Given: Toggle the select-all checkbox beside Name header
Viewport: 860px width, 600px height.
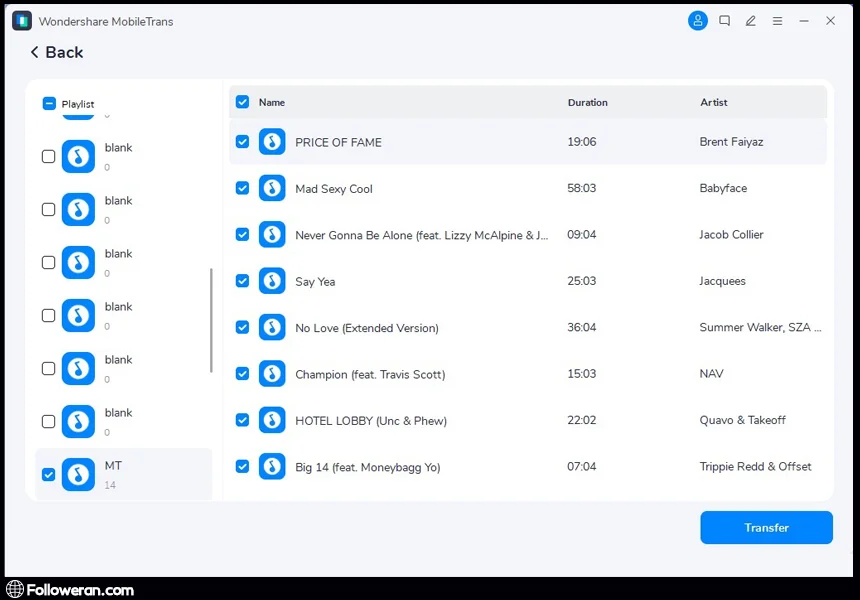Looking at the screenshot, I should (x=242, y=102).
